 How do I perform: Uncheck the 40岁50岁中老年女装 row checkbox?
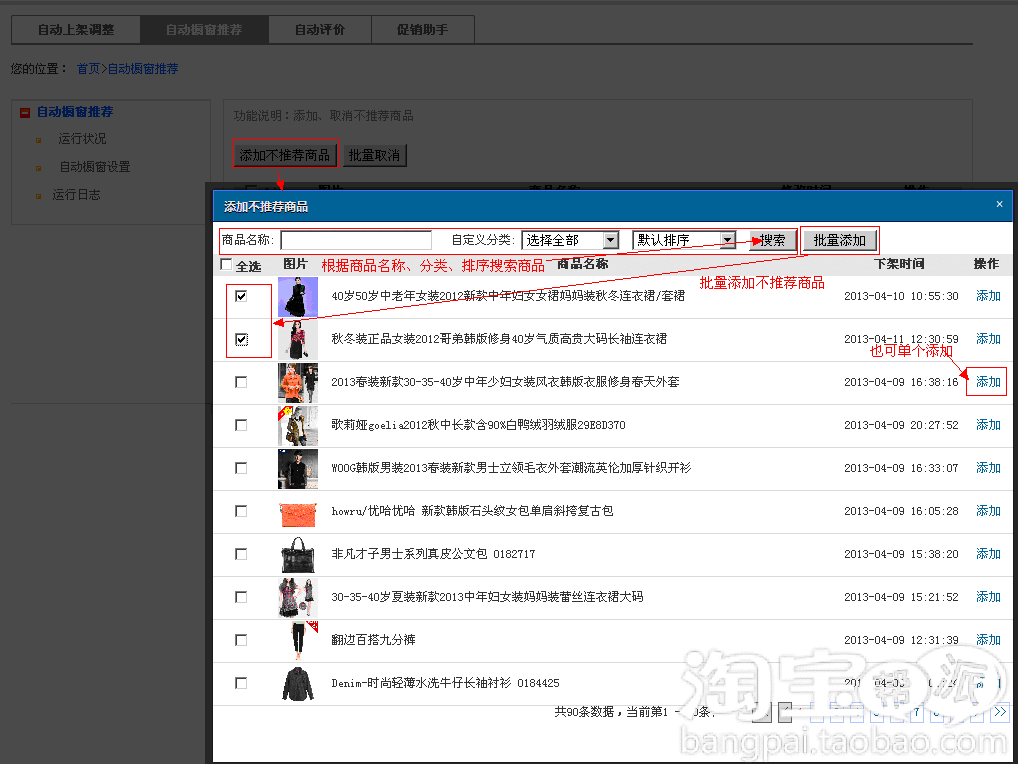pyautogui.click(x=241, y=296)
